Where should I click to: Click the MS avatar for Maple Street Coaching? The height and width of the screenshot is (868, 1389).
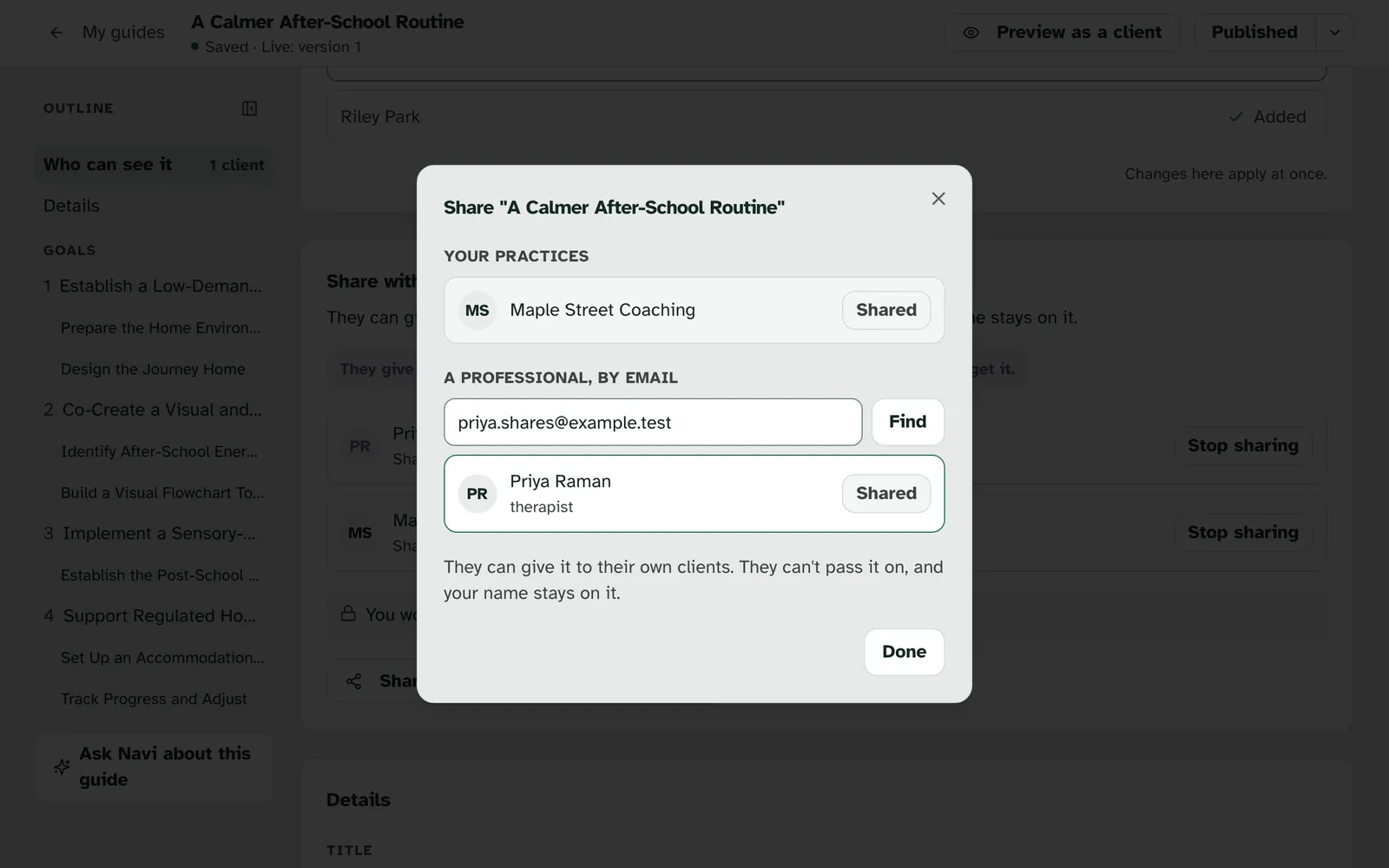pos(477,310)
